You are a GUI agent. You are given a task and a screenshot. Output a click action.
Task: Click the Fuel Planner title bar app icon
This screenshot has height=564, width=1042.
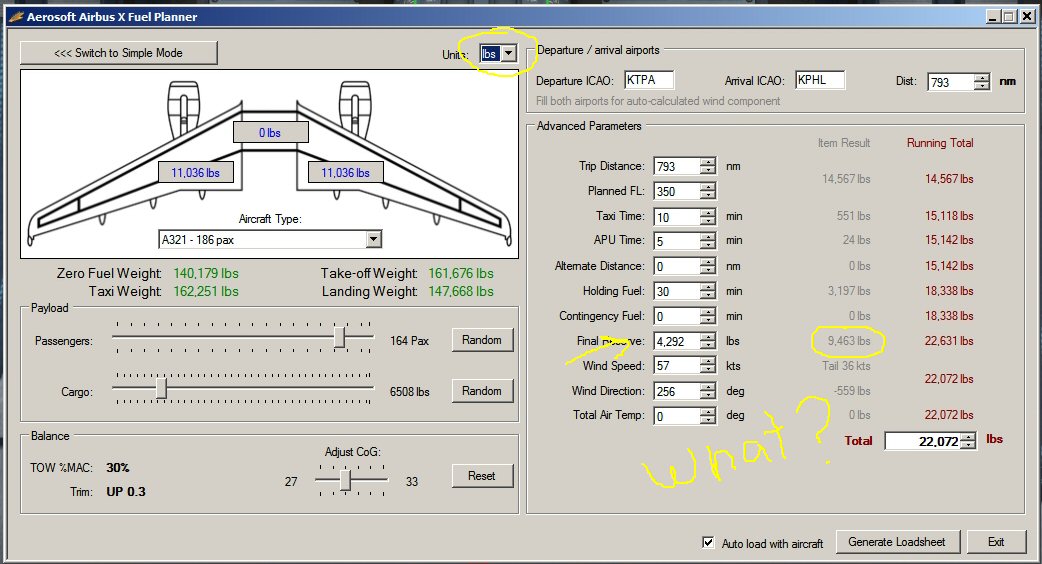[x=16, y=17]
